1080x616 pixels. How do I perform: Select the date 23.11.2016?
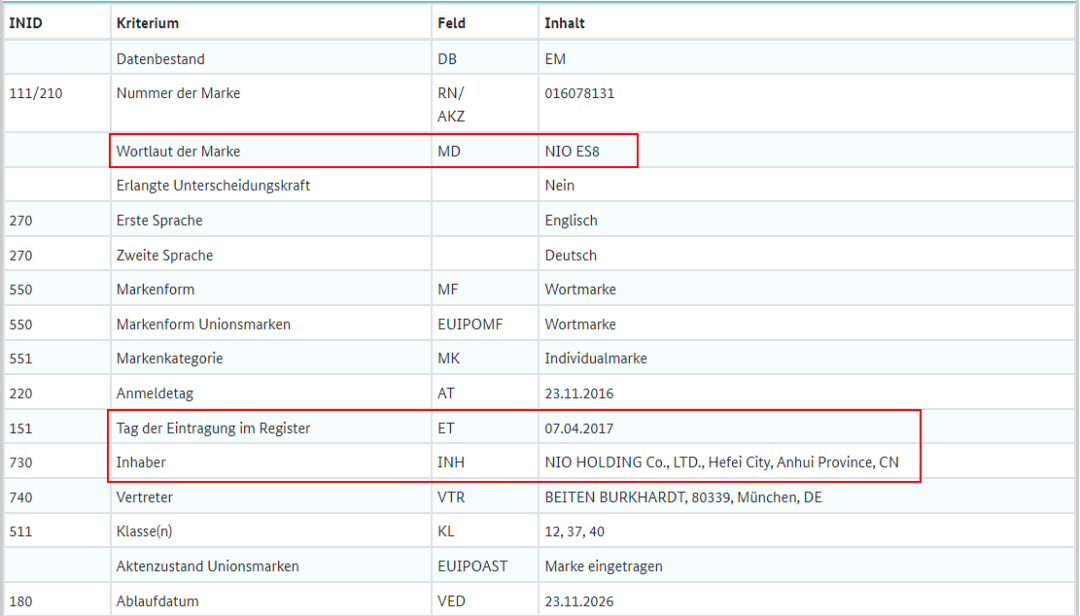pos(579,393)
